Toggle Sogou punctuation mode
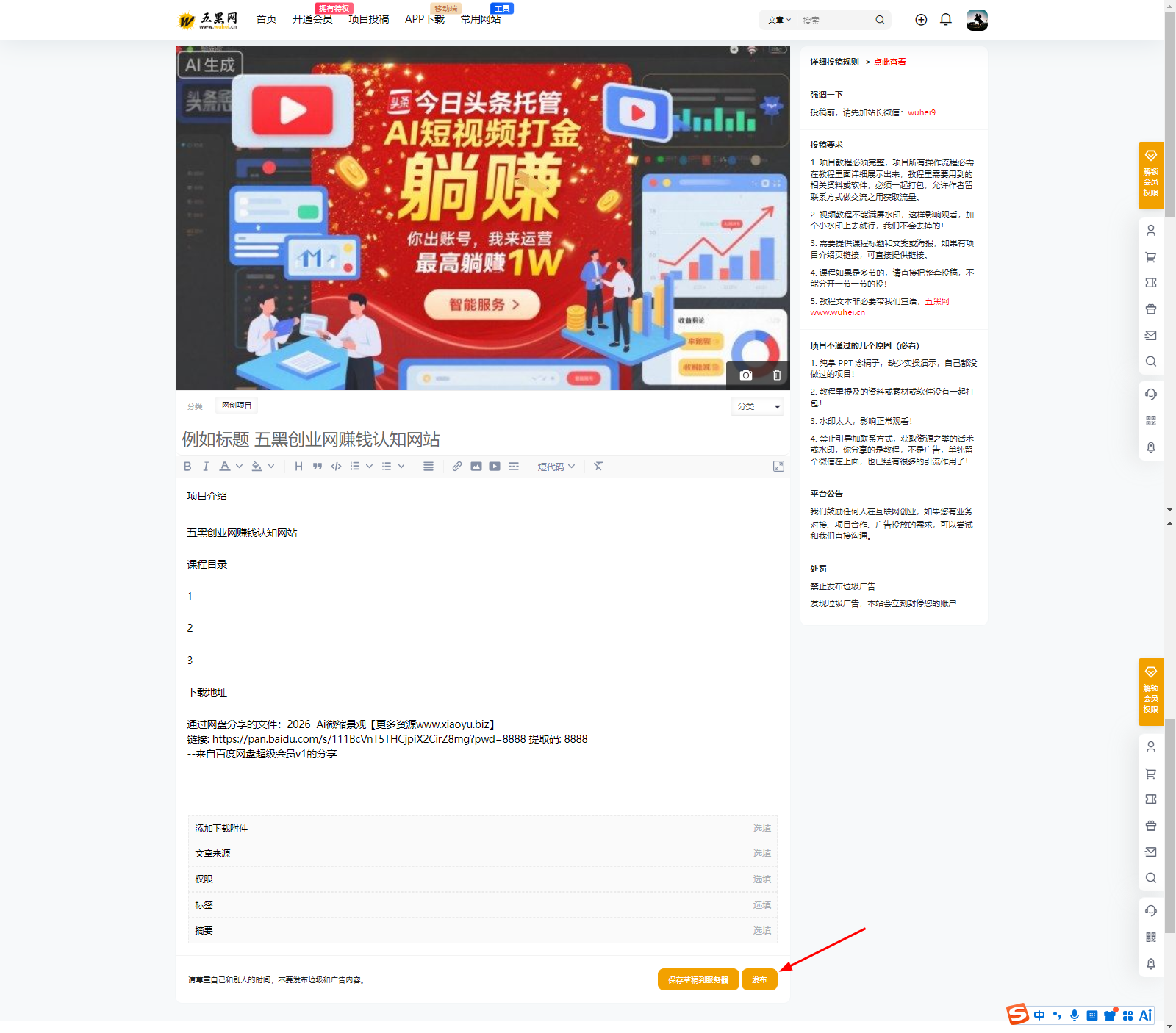The height and width of the screenshot is (1033, 1176). [1057, 1015]
